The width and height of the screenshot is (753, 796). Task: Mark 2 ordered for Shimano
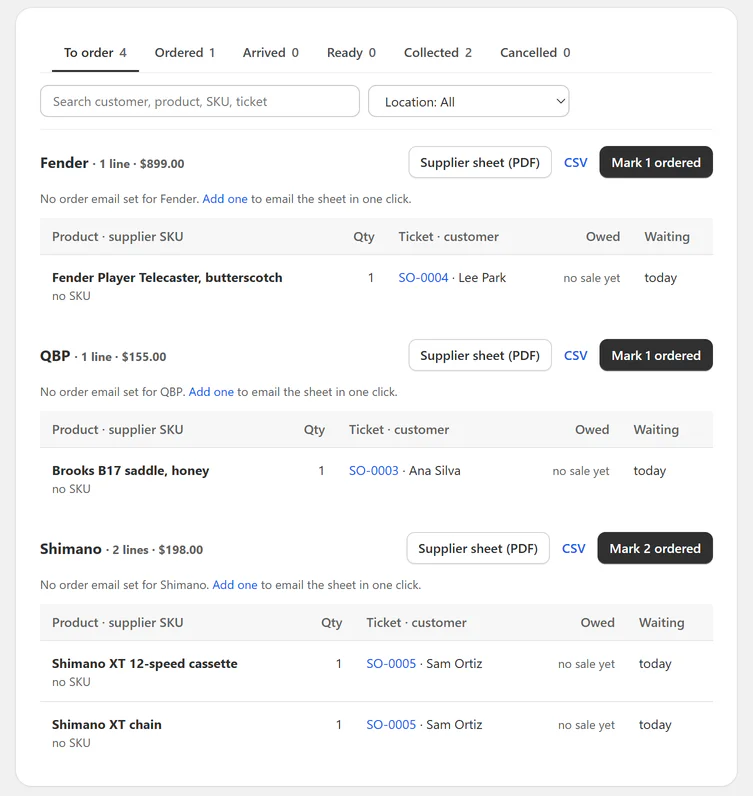click(x=655, y=548)
